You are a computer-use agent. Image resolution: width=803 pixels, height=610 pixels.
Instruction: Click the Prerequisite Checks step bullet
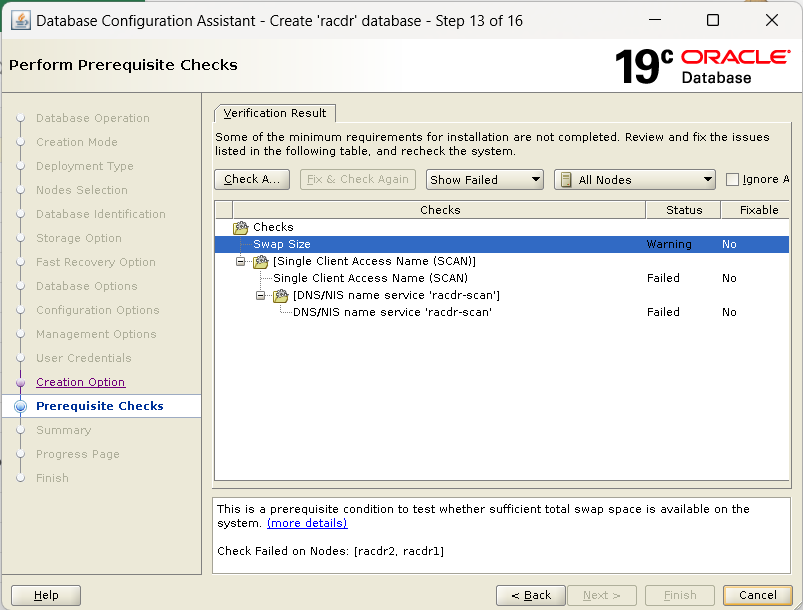click(x=20, y=406)
